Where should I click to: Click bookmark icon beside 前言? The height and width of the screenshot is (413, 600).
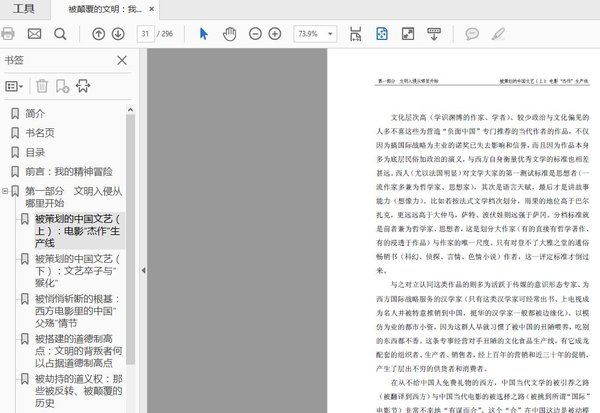pyautogui.click(x=15, y=171)
